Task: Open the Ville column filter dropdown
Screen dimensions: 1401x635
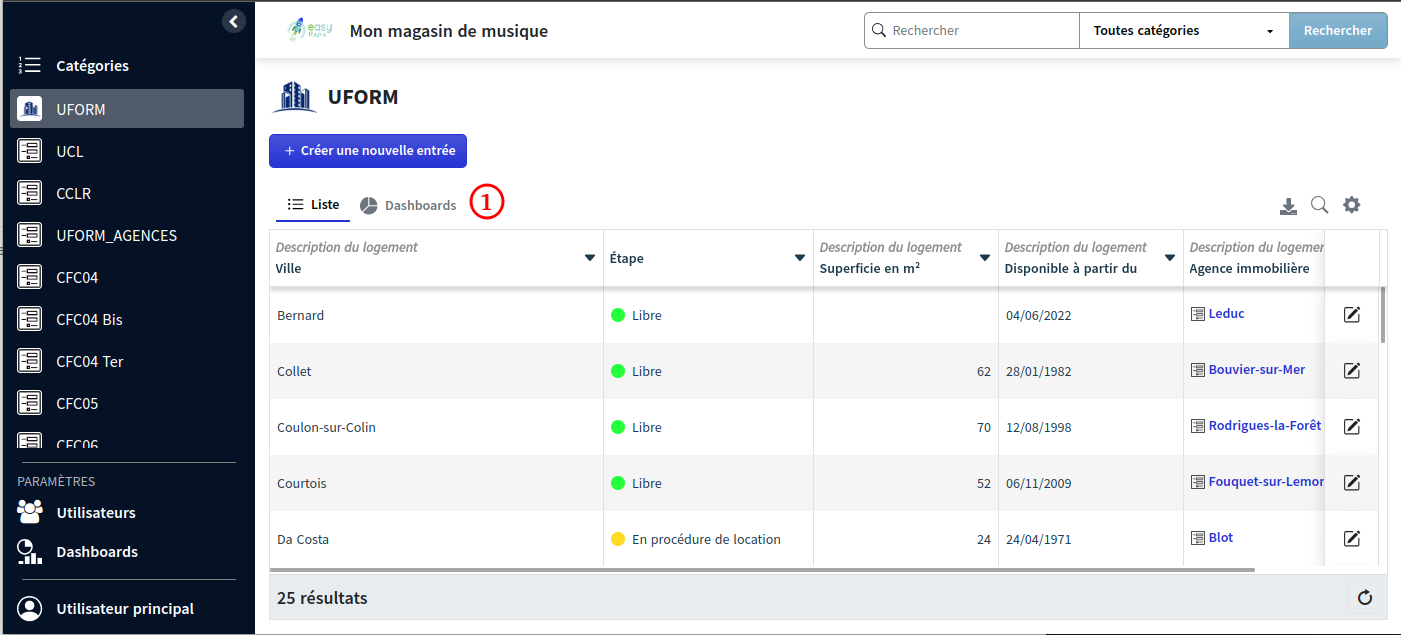Action: [x=589, y=257]
